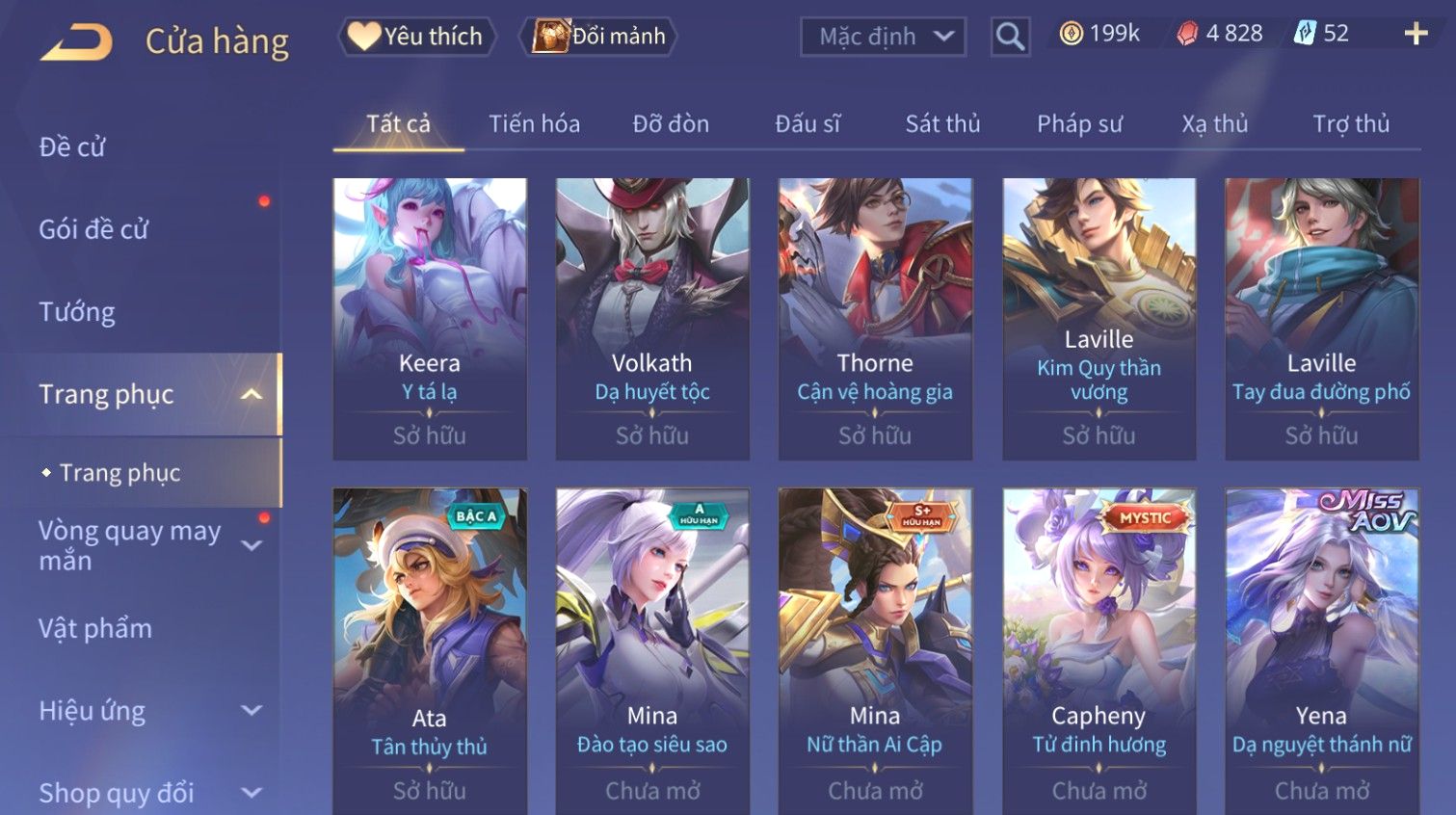Select Volkath Dạ huyết tộc skin card
This screenshot has width=1456, height=815.
[x=652, y=319]
